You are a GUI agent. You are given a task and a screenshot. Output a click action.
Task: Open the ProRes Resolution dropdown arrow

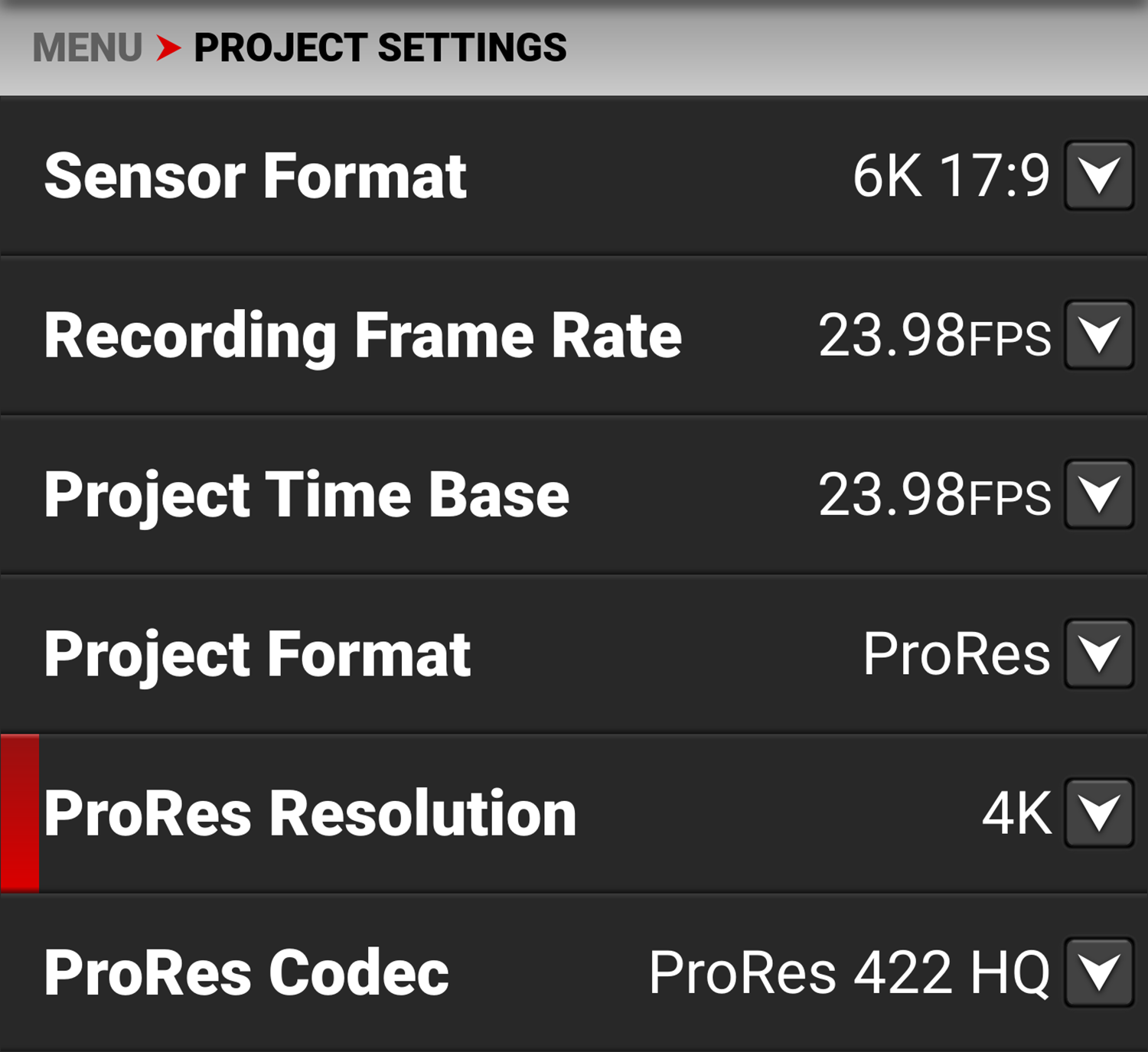[1098, 813]
